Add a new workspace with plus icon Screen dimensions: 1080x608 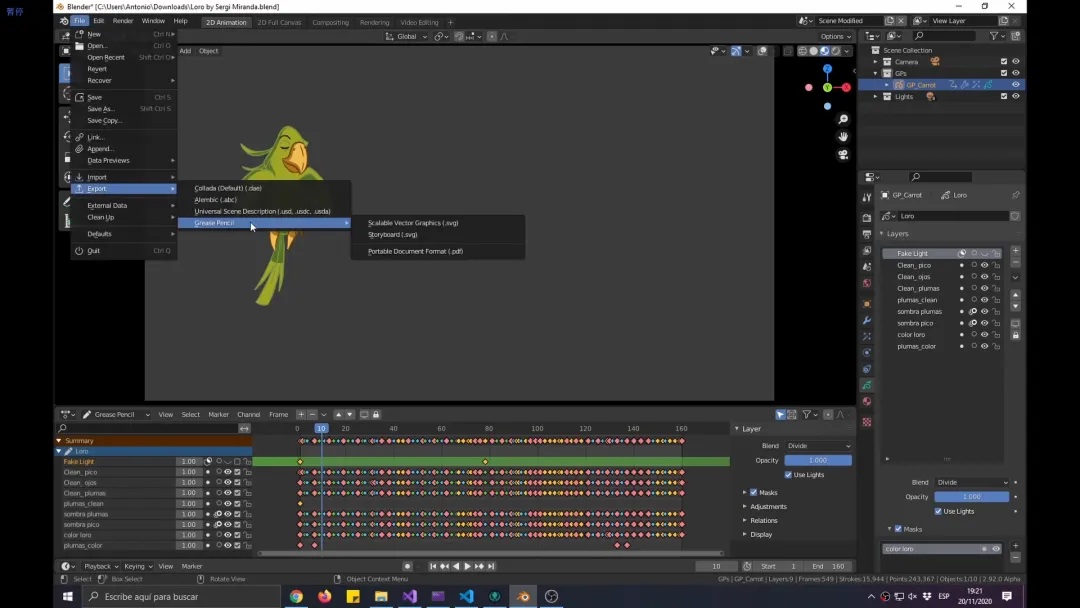click(x=450, y=22)
